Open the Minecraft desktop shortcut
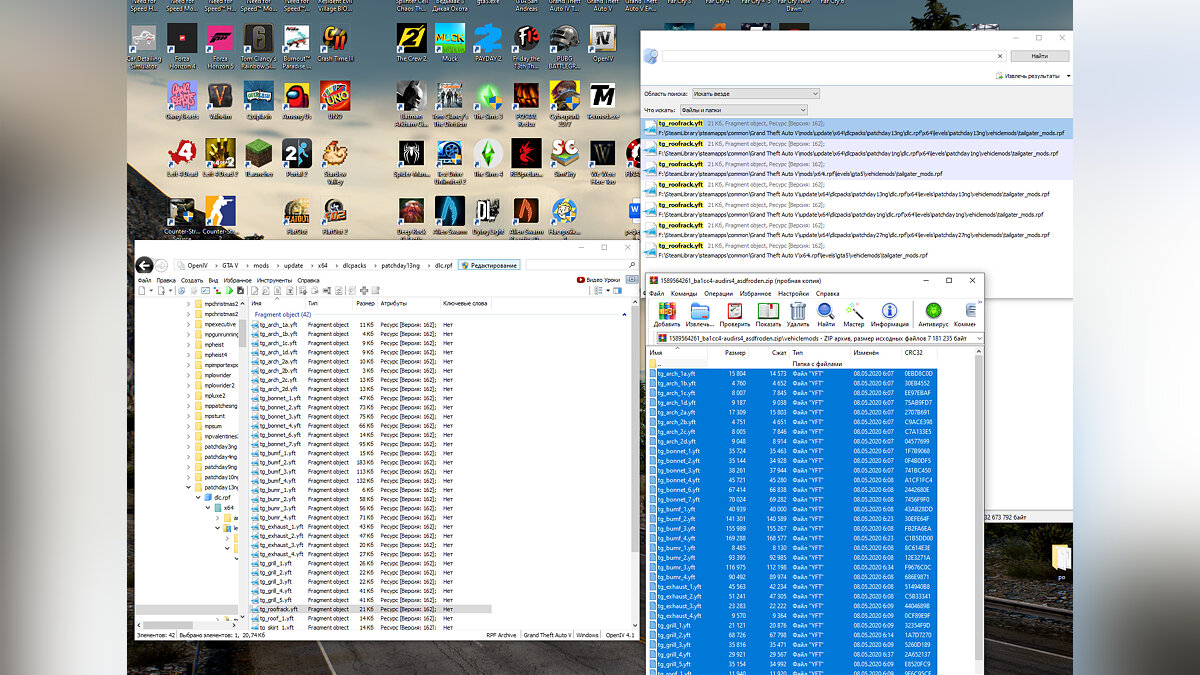Screen dimensions: 1200x675 (x=258, y=155)
